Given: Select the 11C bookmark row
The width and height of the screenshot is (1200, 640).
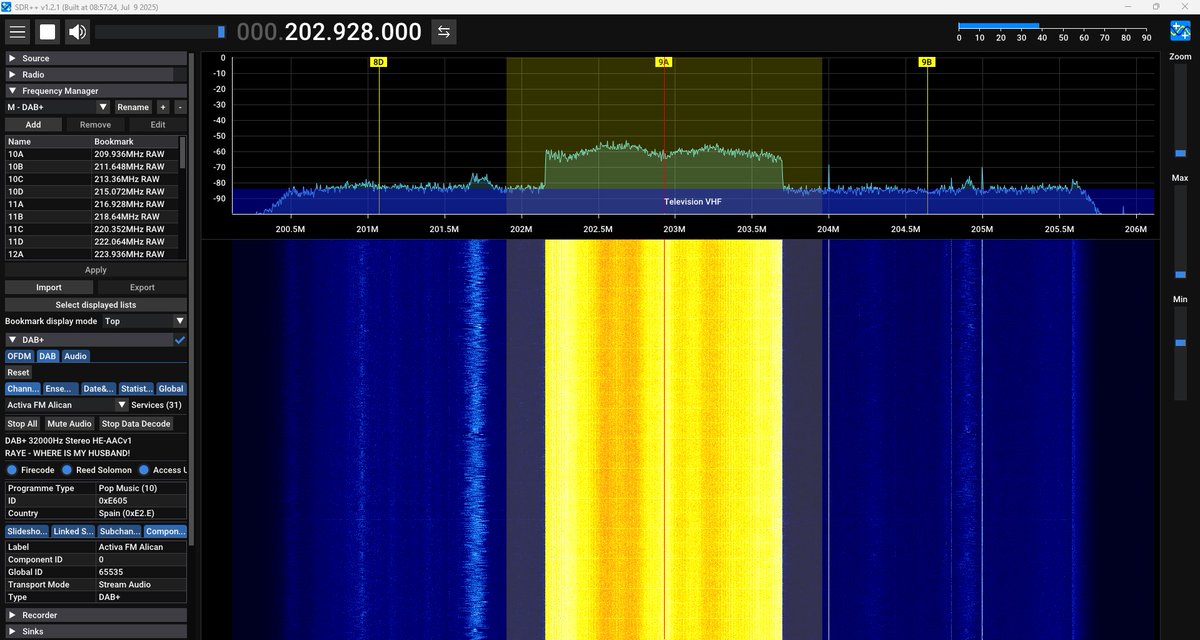Looking at the screenshot, I should coord(92,229).
